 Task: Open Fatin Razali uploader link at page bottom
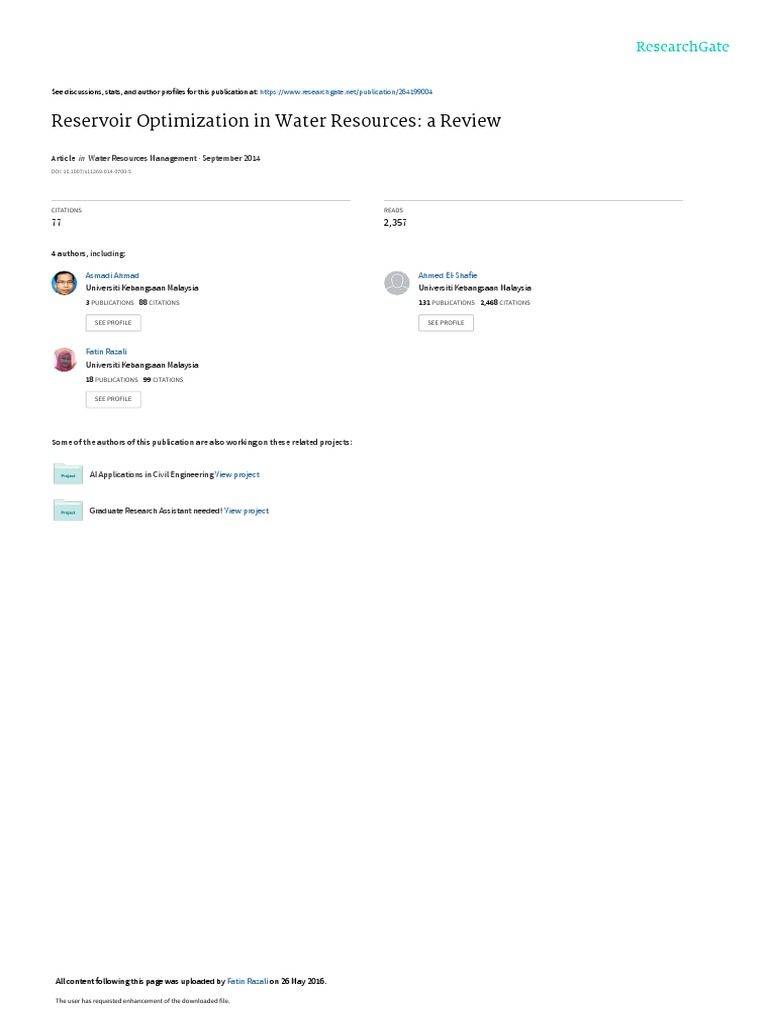(248, 982)
